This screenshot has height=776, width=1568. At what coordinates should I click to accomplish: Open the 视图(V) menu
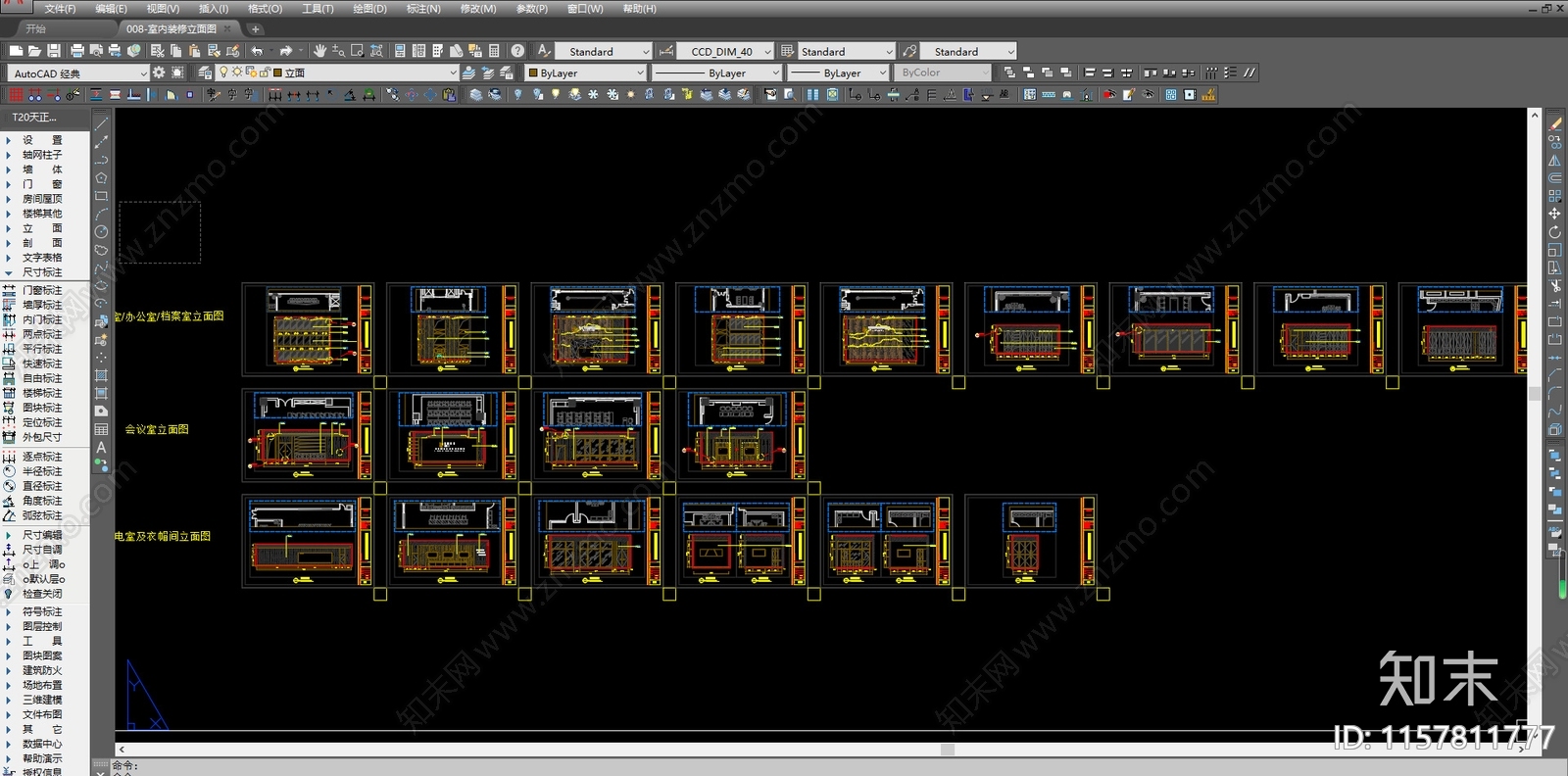pyautogui.click(x=163, y=9)
